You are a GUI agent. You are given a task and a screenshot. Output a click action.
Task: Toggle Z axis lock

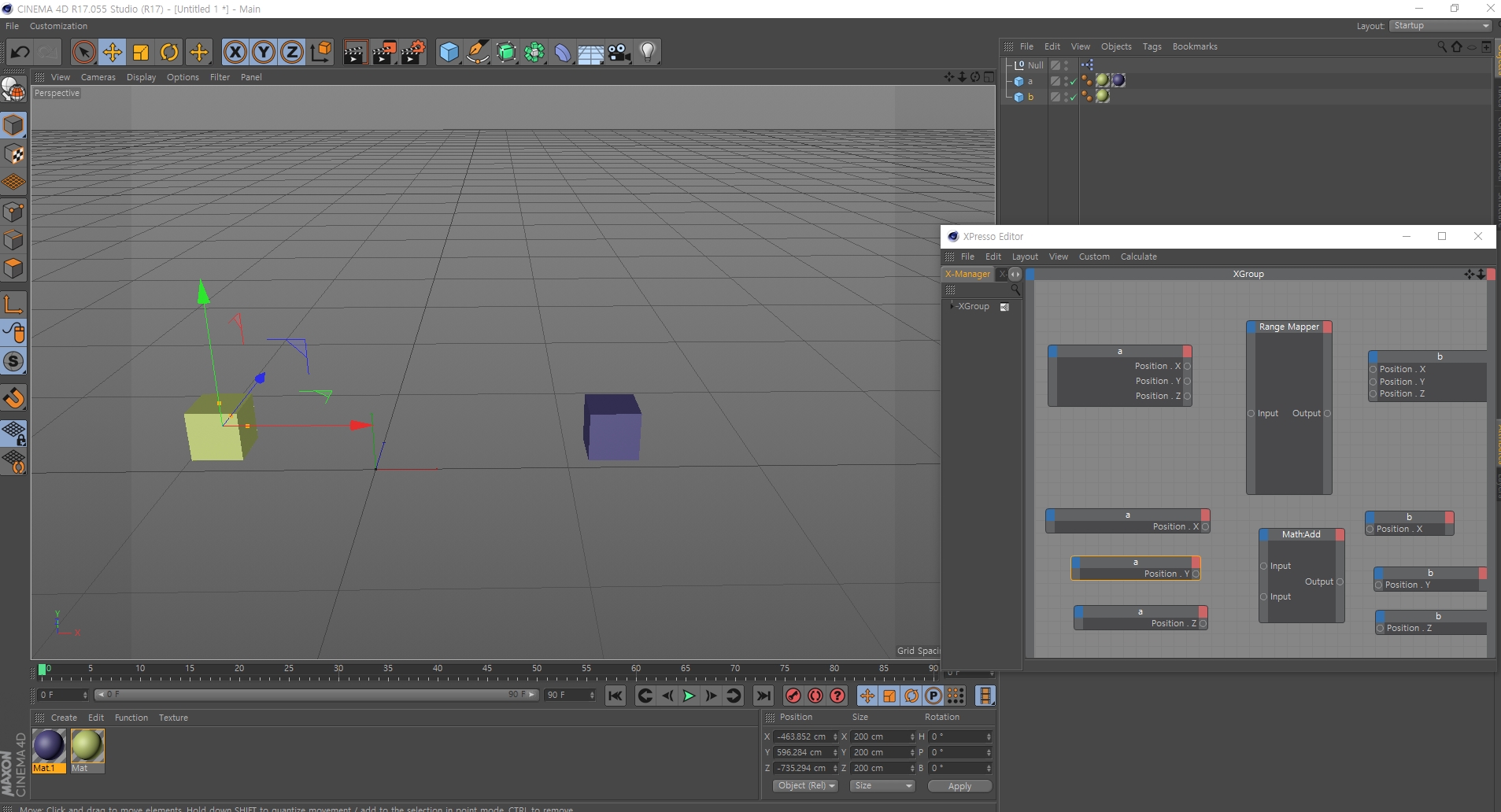[292, 53]
